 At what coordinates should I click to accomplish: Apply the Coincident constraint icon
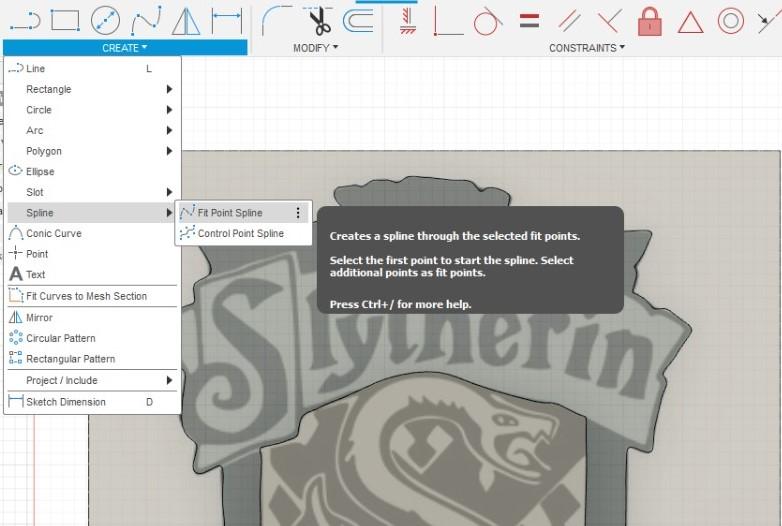[448, 21]
